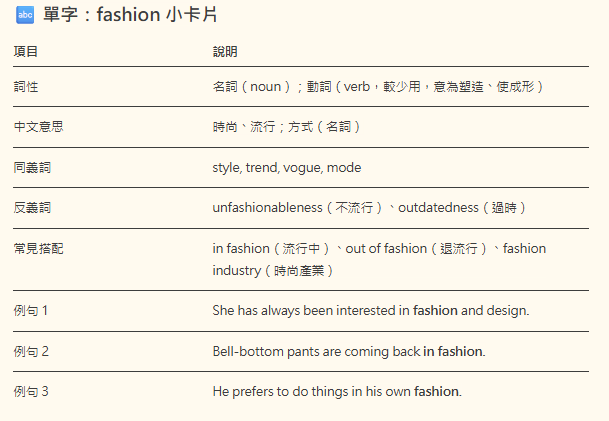Click the 詞性 row label
Screen dimensions: 609x421
click(x=26, y=86)
